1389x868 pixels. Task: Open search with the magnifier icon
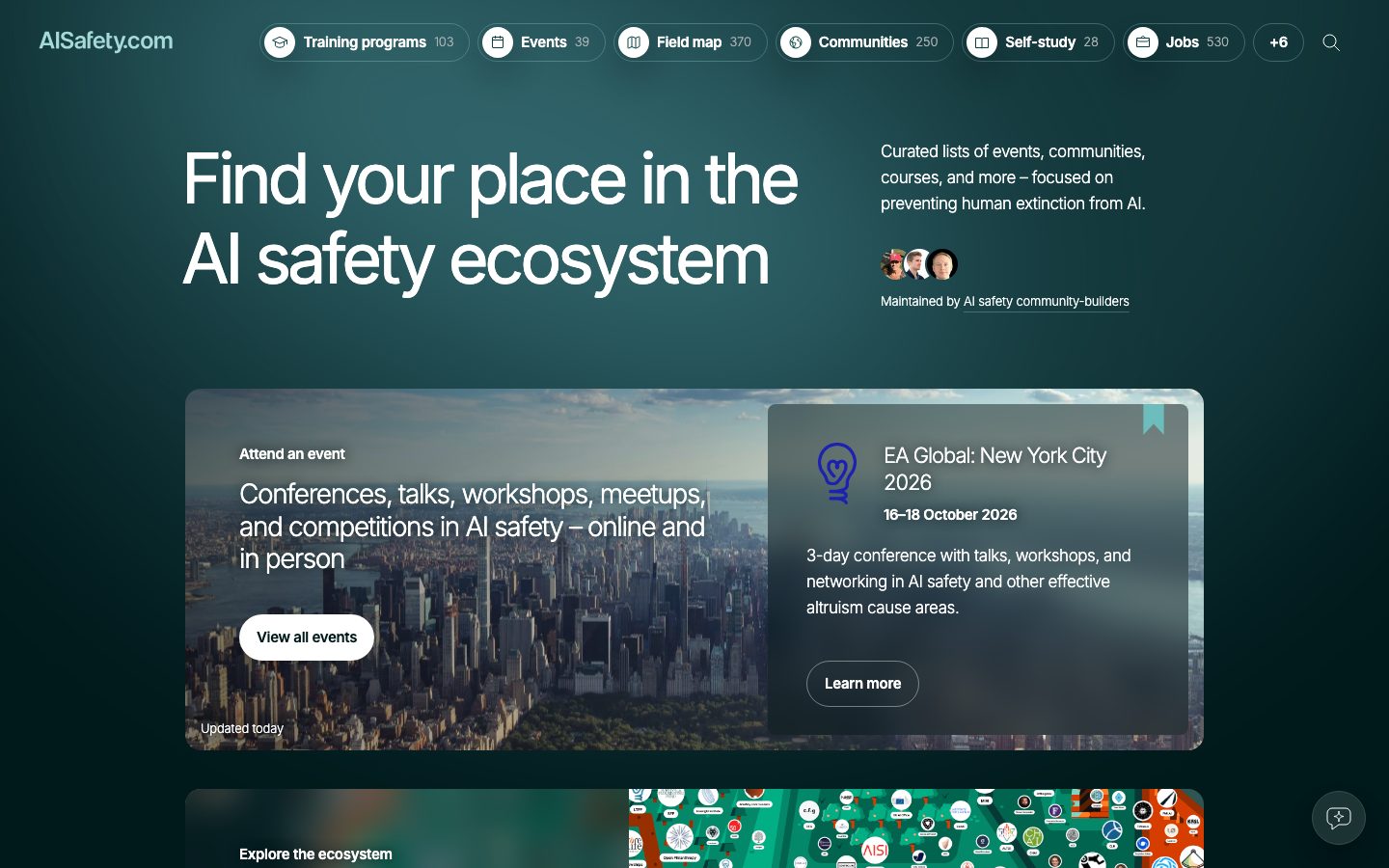coord(1331,42)
